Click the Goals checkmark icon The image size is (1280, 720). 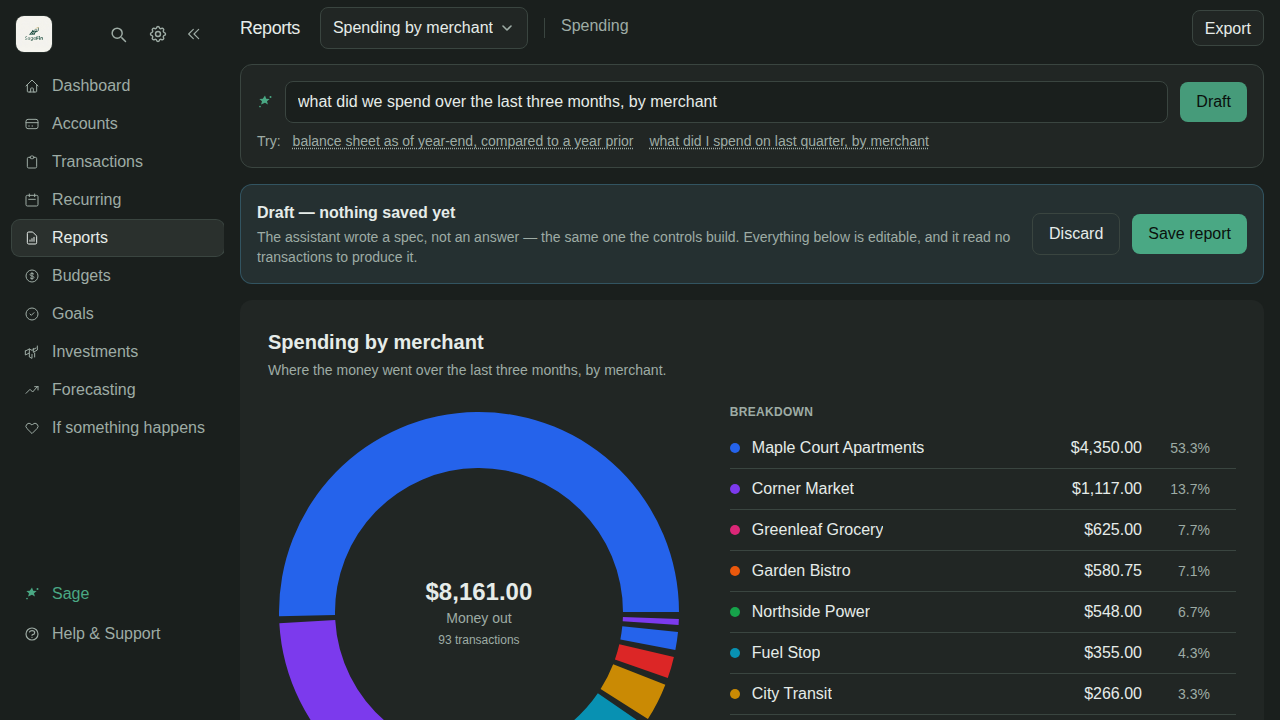[x=32, y=314]
